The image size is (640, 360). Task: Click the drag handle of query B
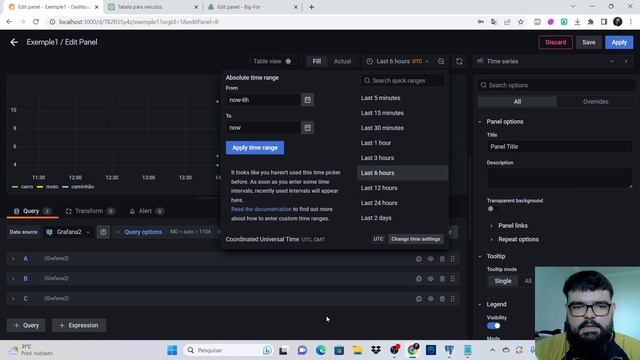[453, 279]
